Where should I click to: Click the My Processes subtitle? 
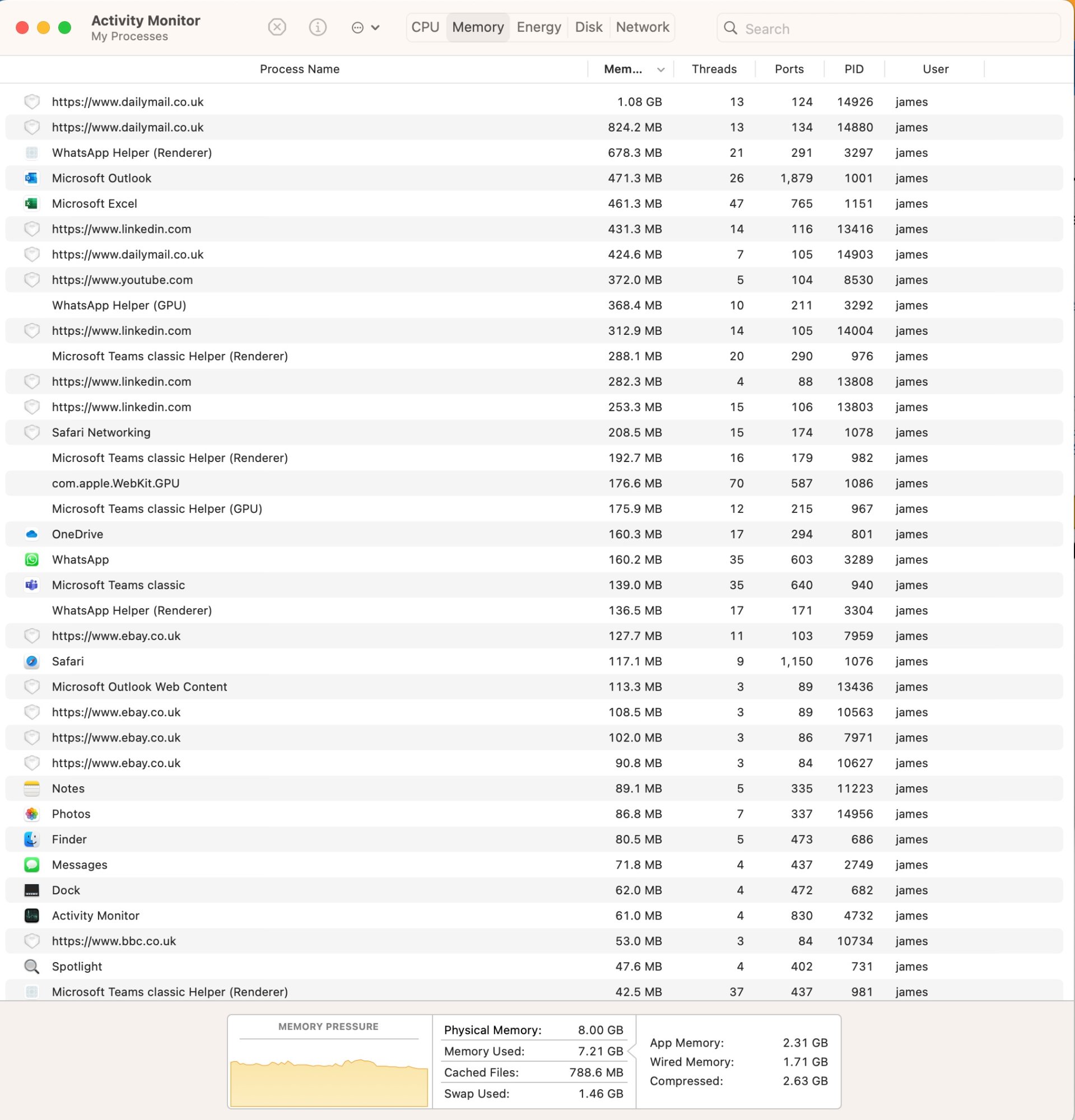130,36
